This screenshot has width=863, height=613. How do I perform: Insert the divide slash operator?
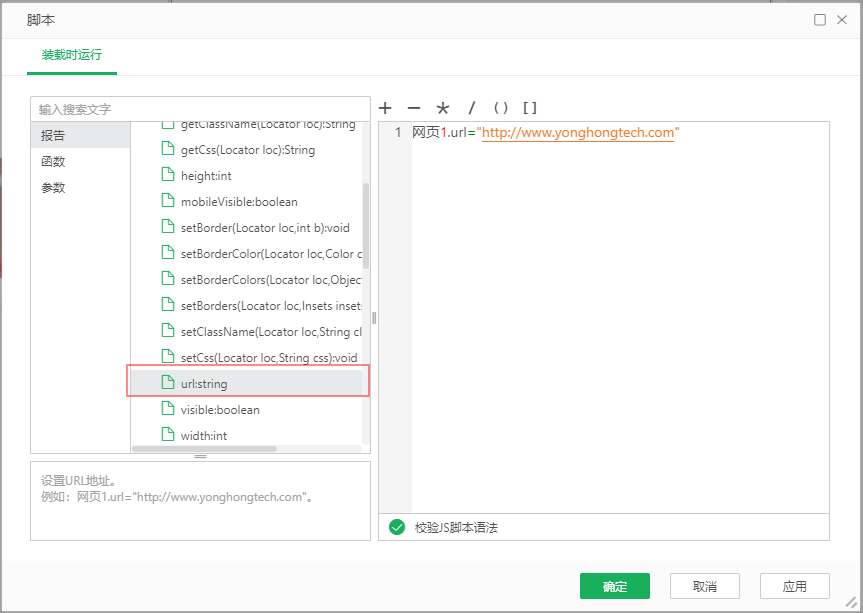[x=472, y=108]
